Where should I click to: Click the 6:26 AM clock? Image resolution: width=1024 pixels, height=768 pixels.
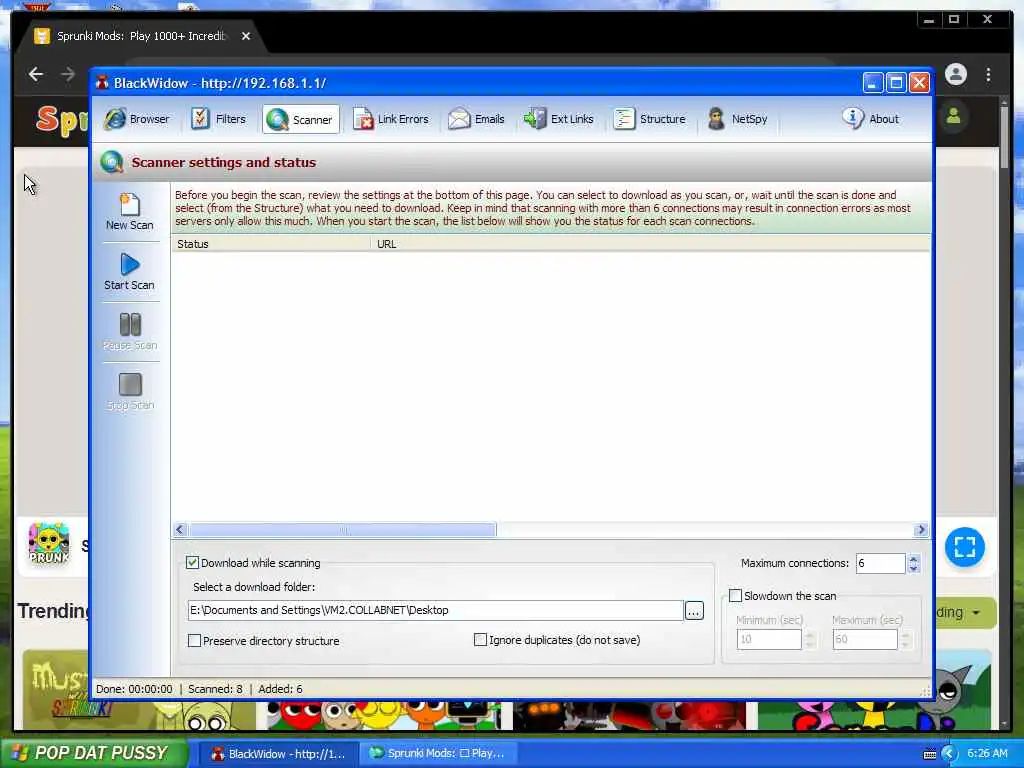987,753
